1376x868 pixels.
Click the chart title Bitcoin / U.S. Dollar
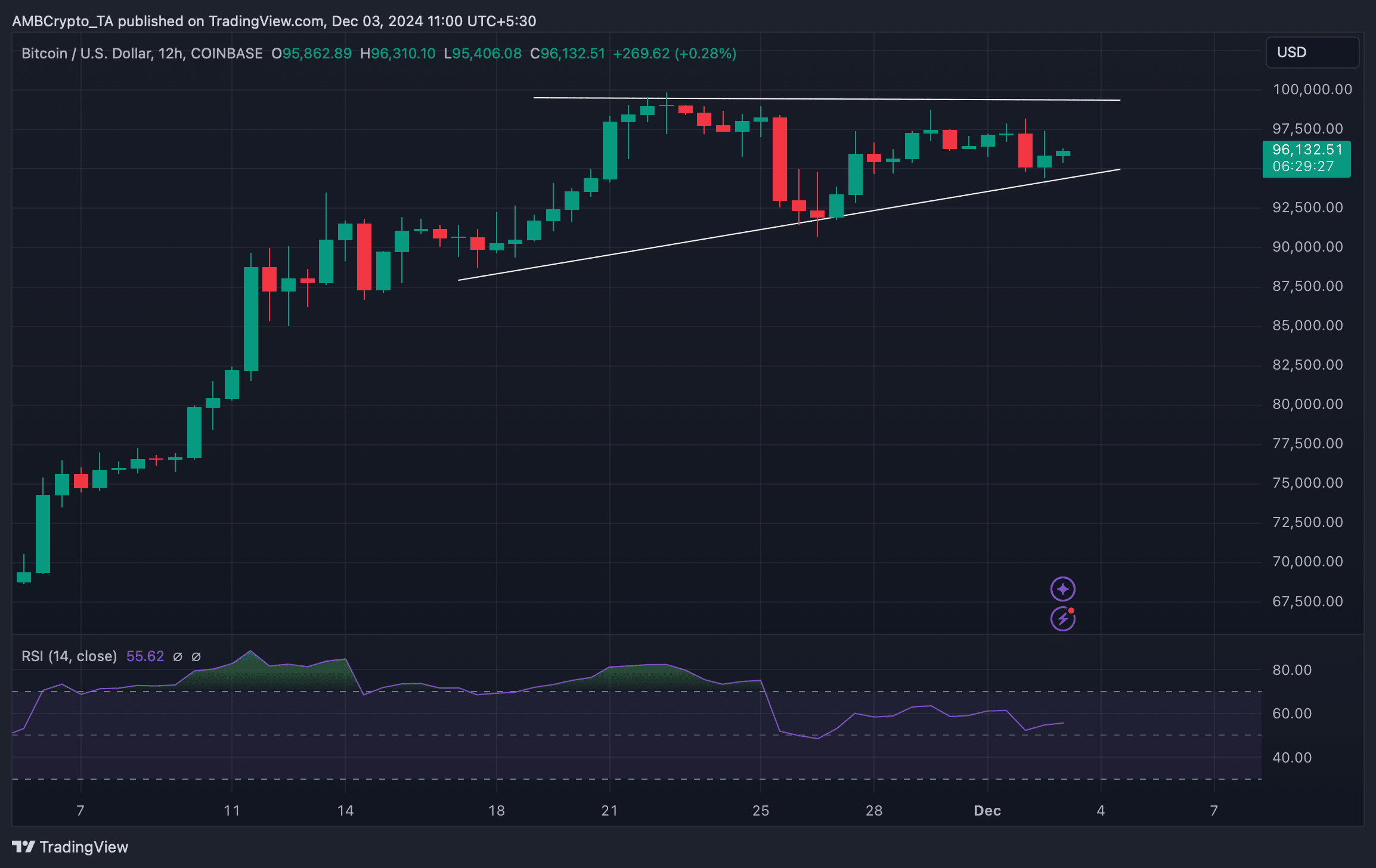pos(86,54)
